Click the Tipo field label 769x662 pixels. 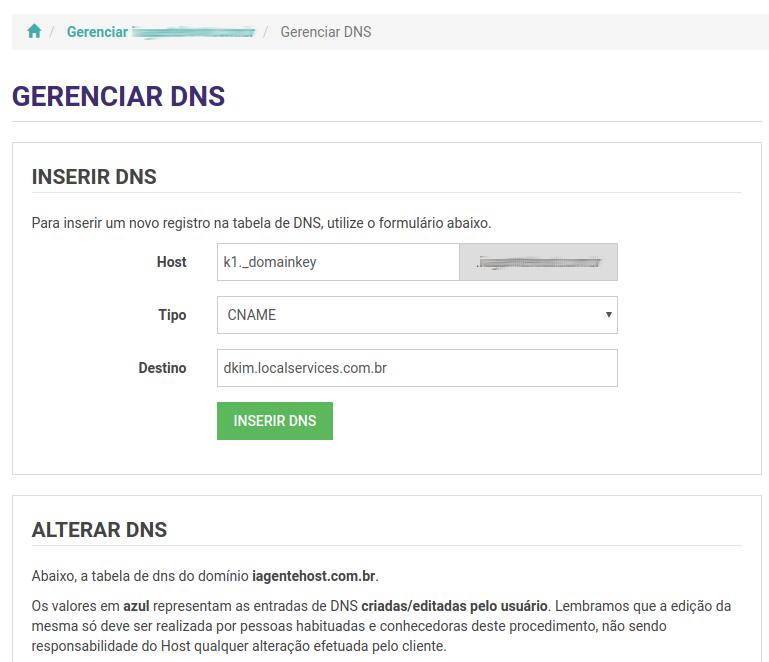tap(172, 315)
